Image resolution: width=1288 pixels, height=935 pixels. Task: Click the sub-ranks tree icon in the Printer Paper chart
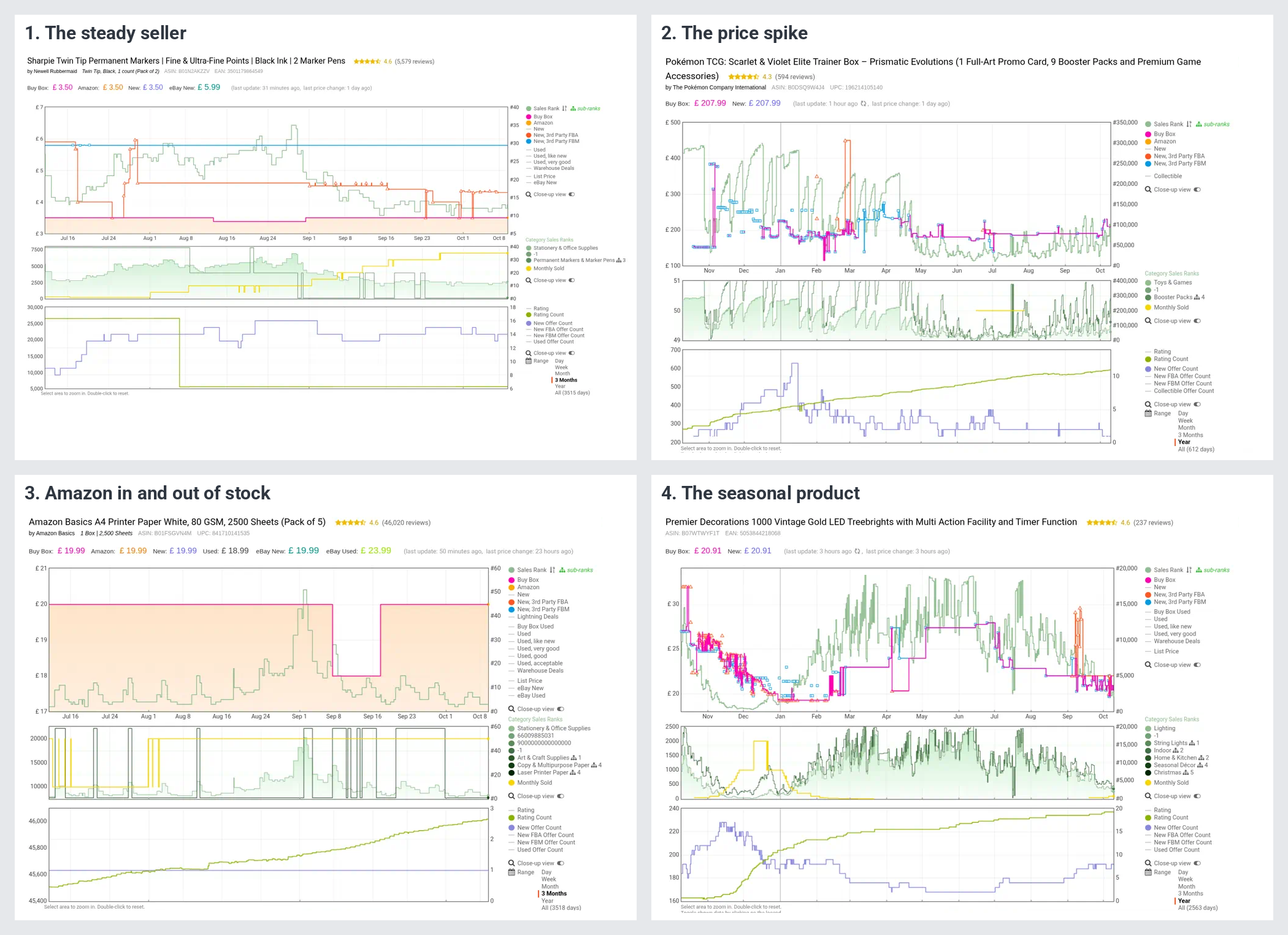coord(562,570)
